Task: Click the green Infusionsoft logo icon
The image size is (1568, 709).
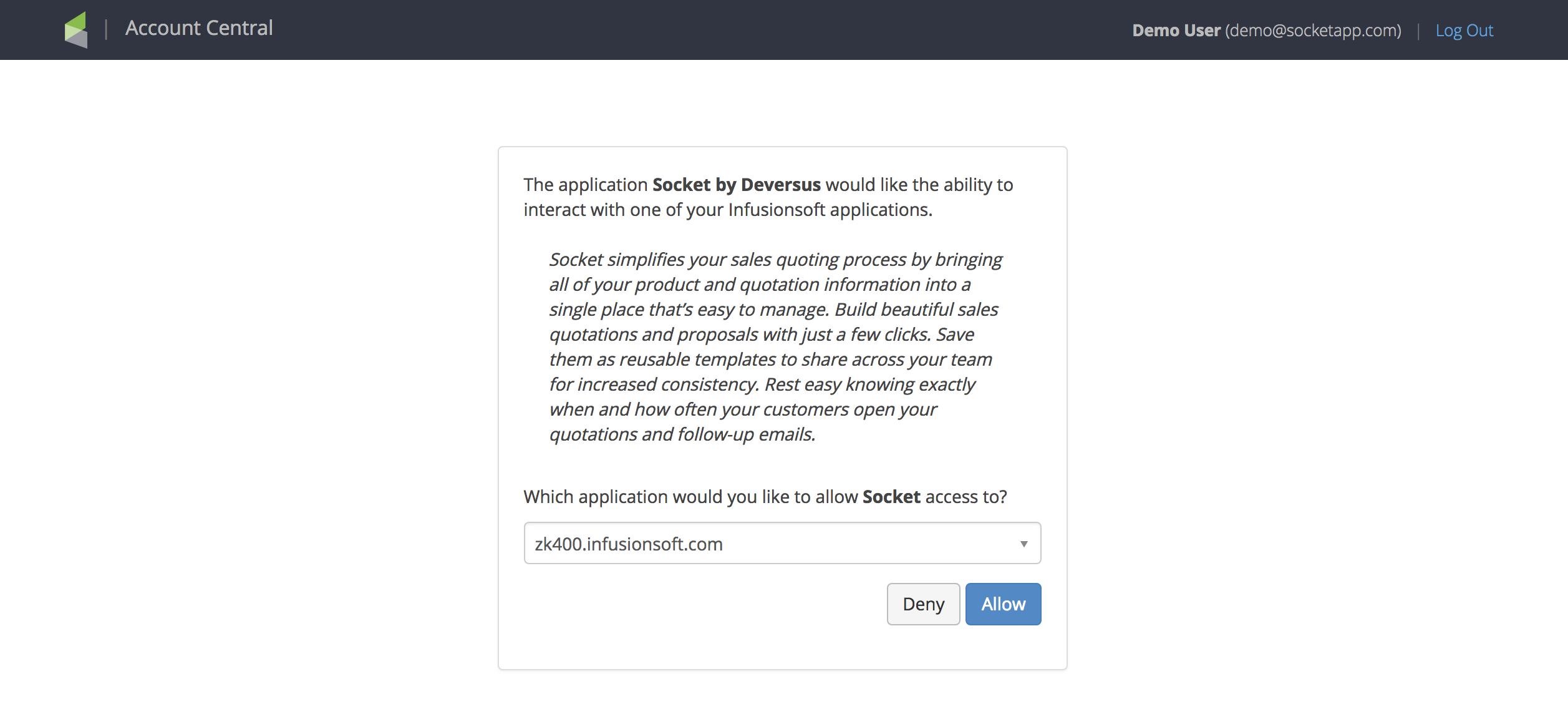Action: tap(75, 29)
